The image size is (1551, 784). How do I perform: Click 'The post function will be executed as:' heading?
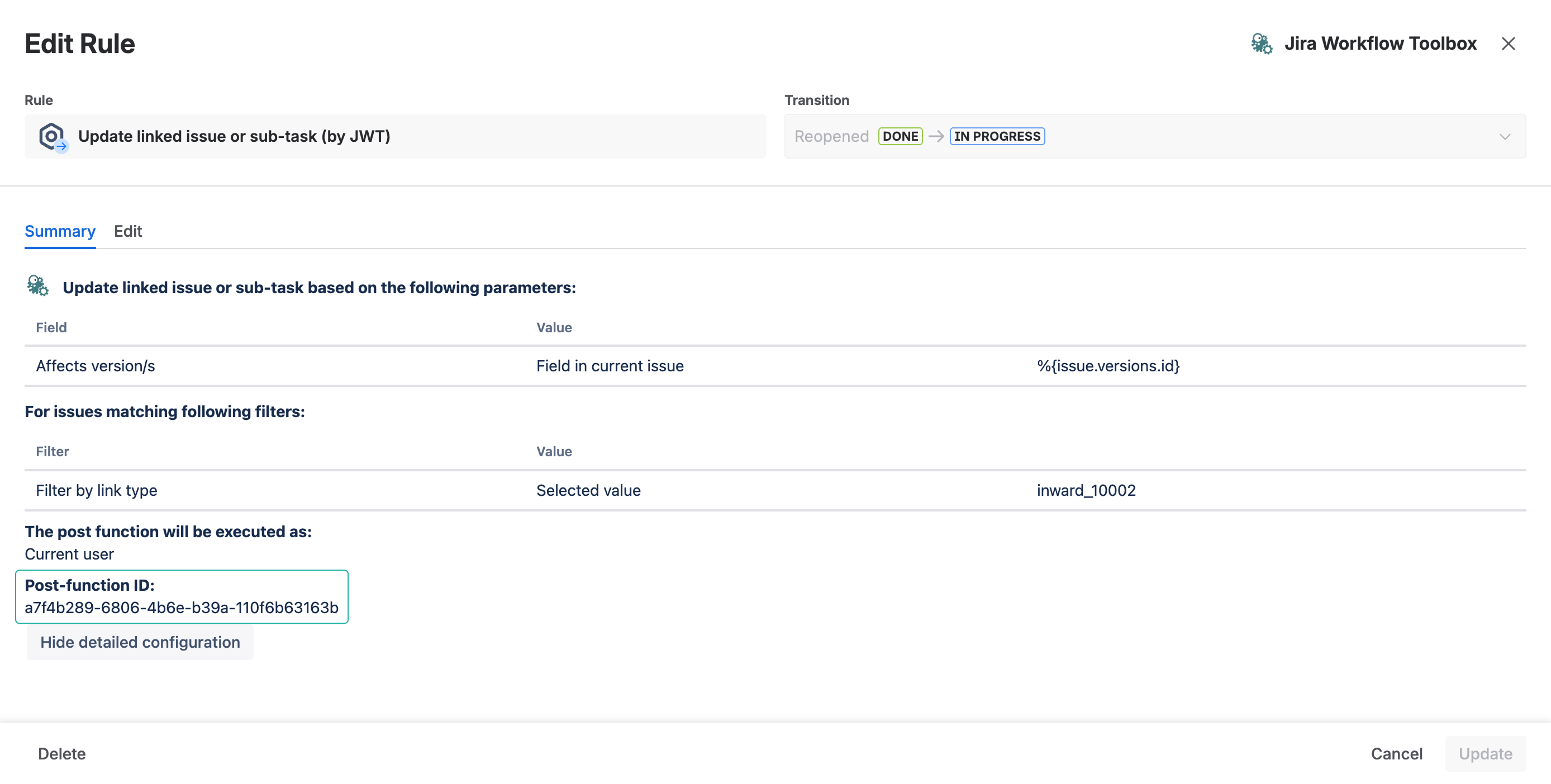tap(168, 531)
